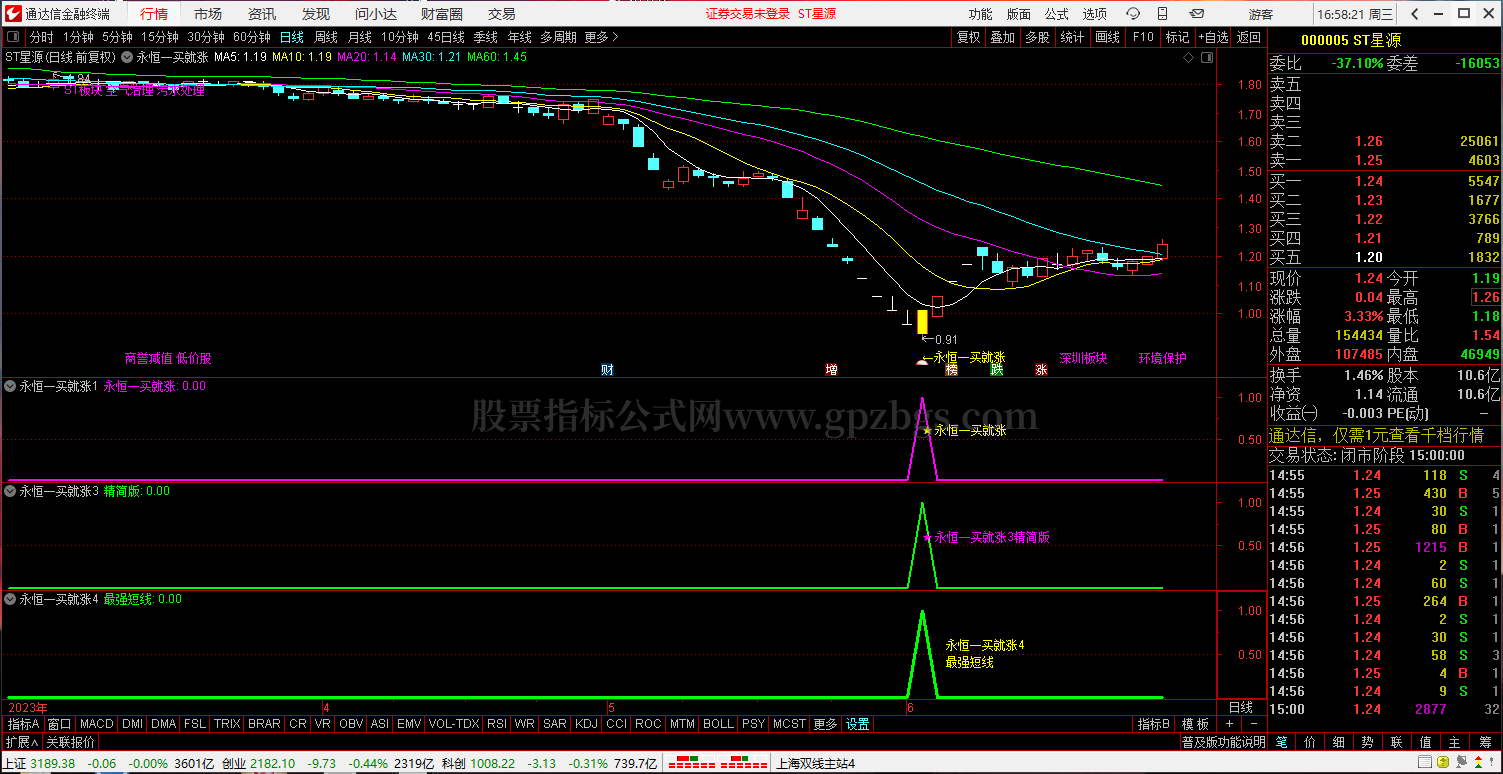
Task: Open the 复权 adjustment menu
Action: 969,37
